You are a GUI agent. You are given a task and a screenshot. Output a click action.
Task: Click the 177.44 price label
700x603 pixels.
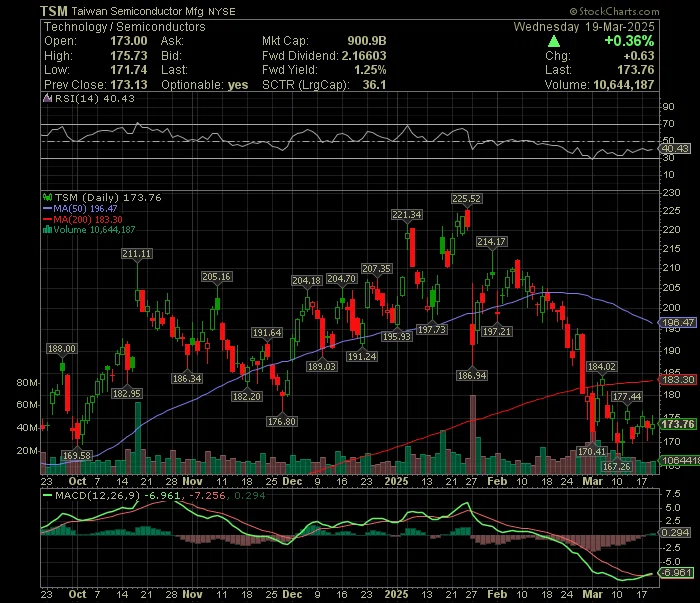coord(627,396)
